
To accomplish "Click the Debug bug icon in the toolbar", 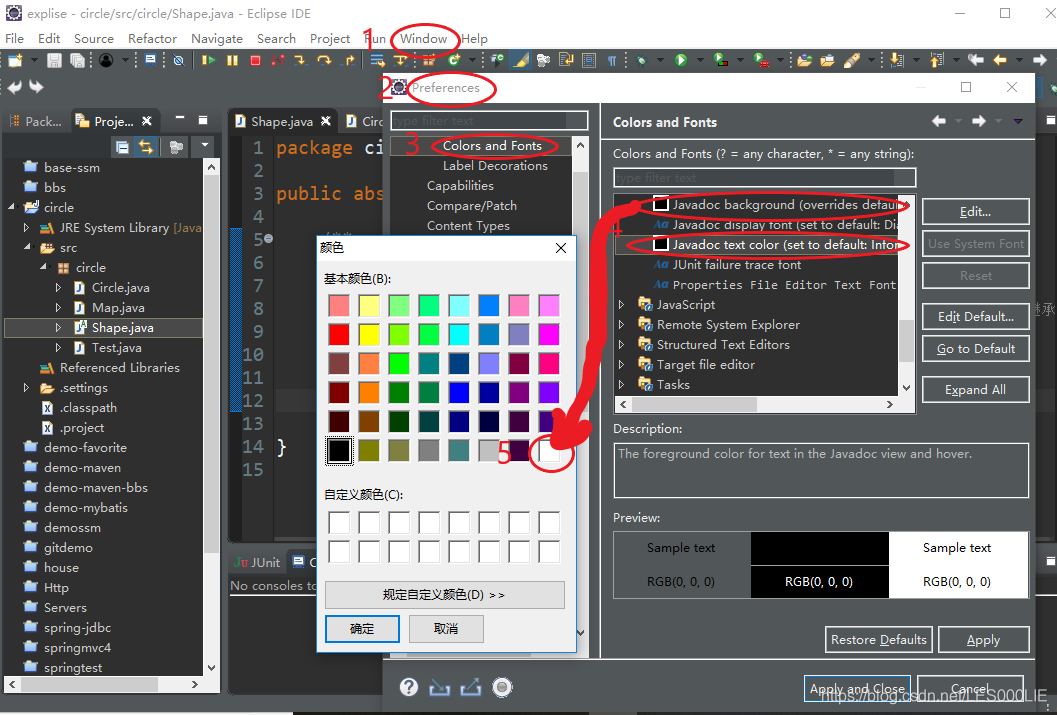I will [641, 61].
